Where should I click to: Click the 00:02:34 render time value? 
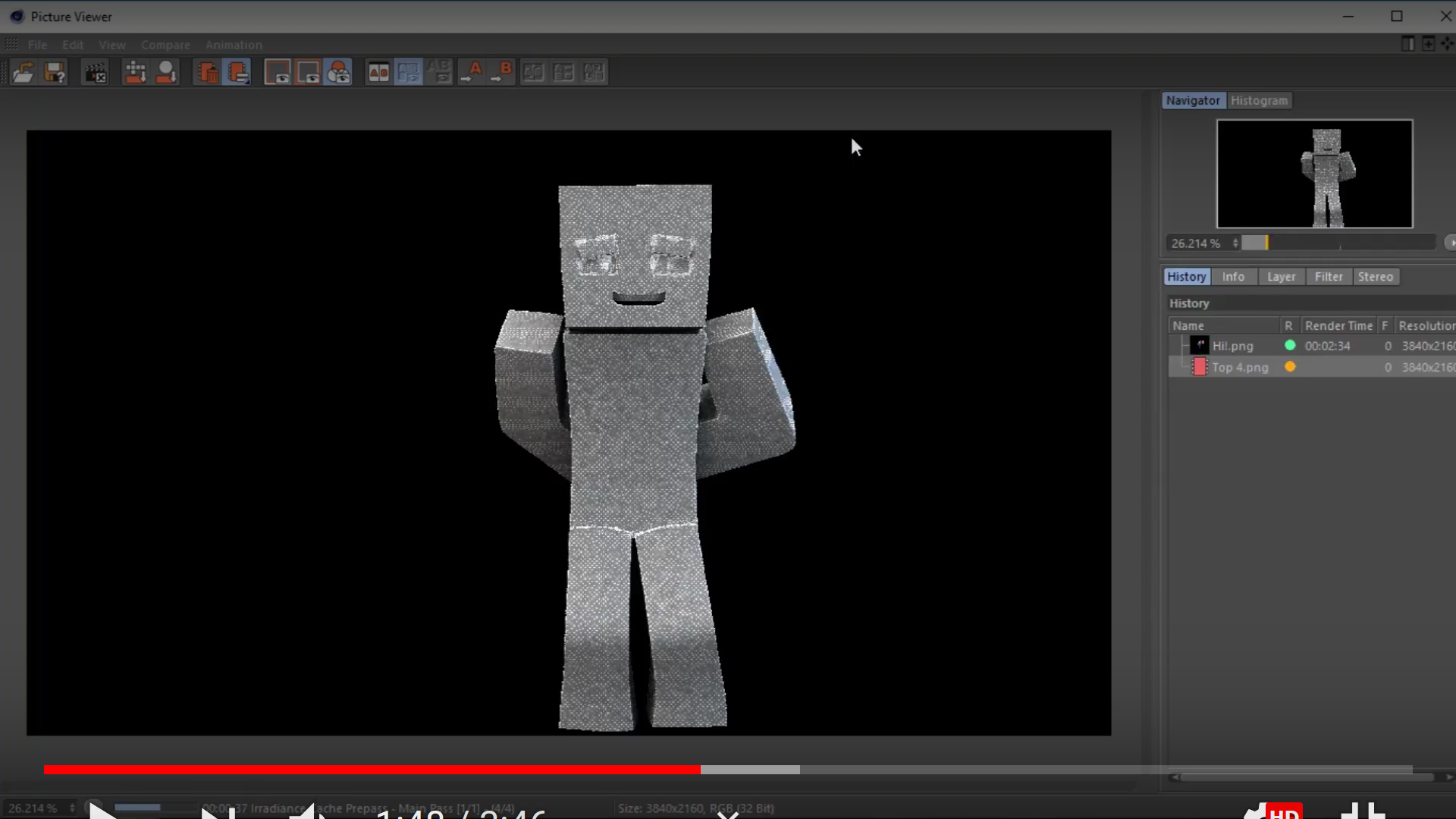[x=1327, y=346]
